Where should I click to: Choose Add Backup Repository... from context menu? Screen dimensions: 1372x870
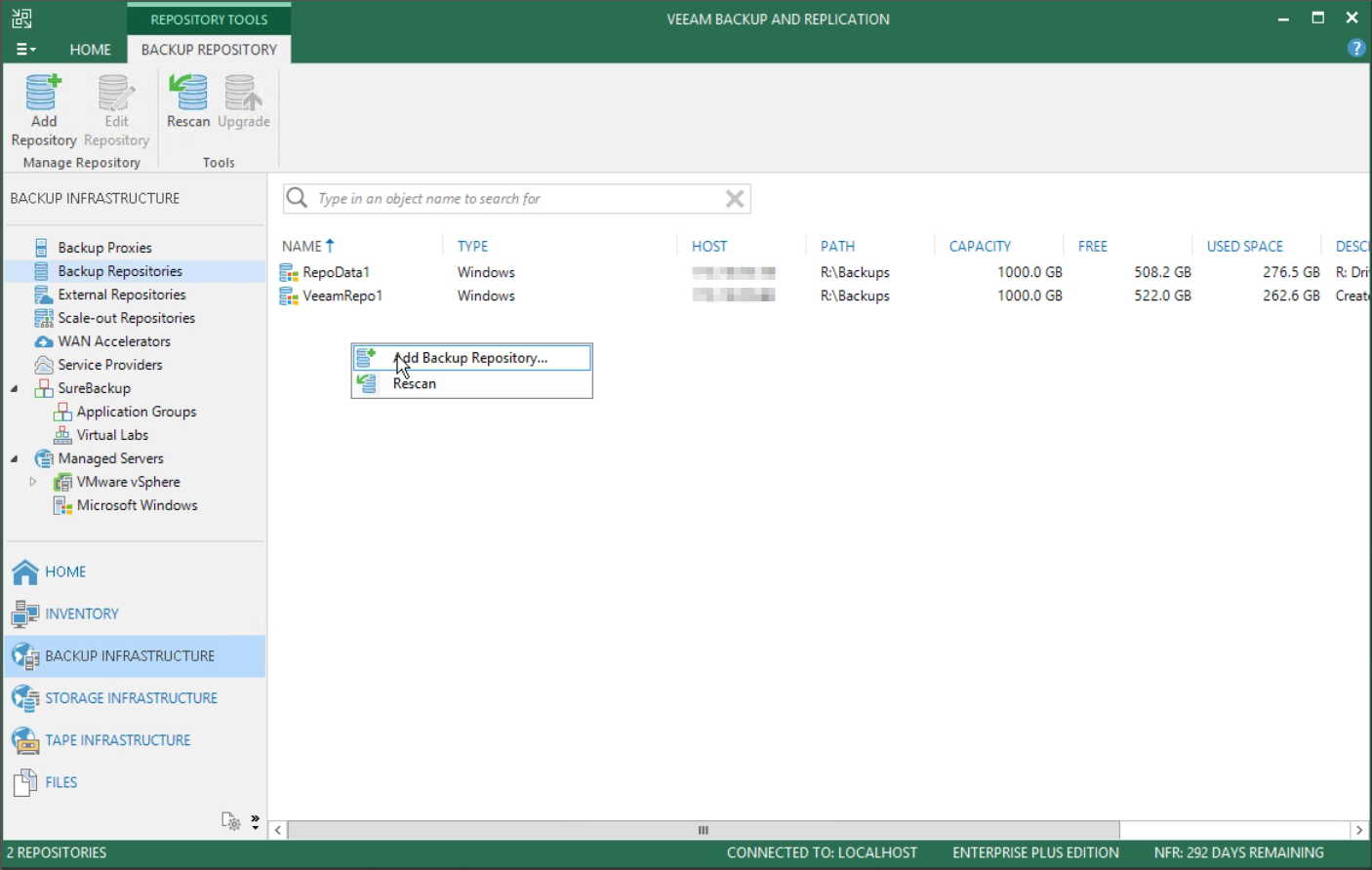472,358
